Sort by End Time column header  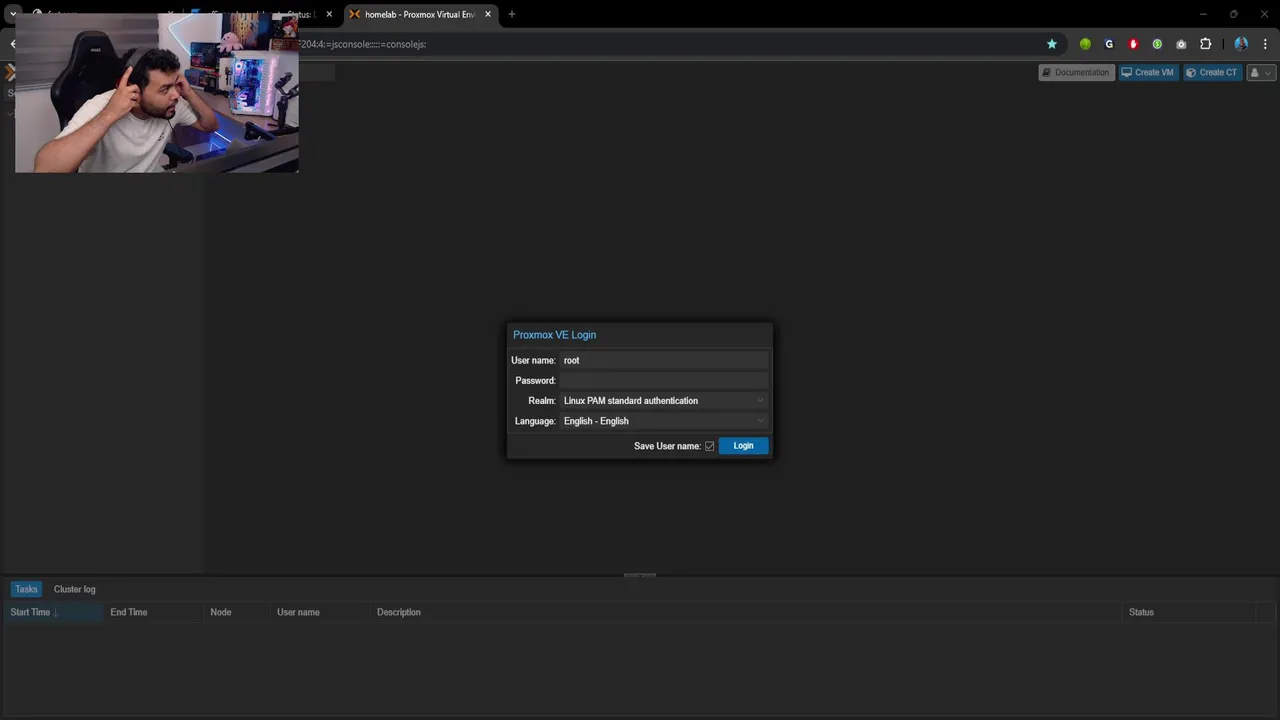(x=154, y=612)
